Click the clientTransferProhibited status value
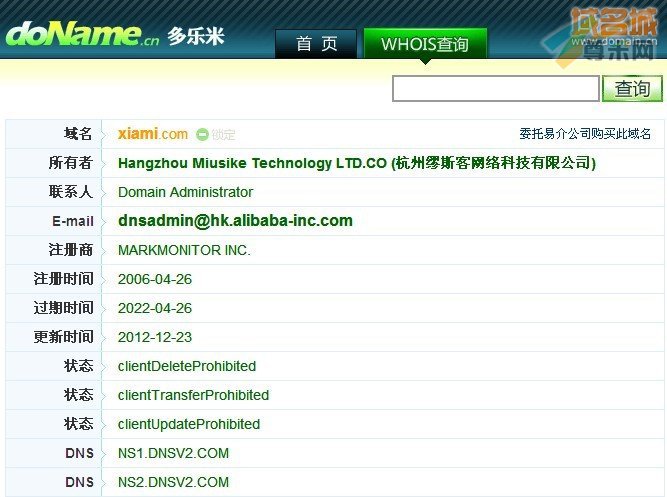The image size is (667, 497). 193,395
